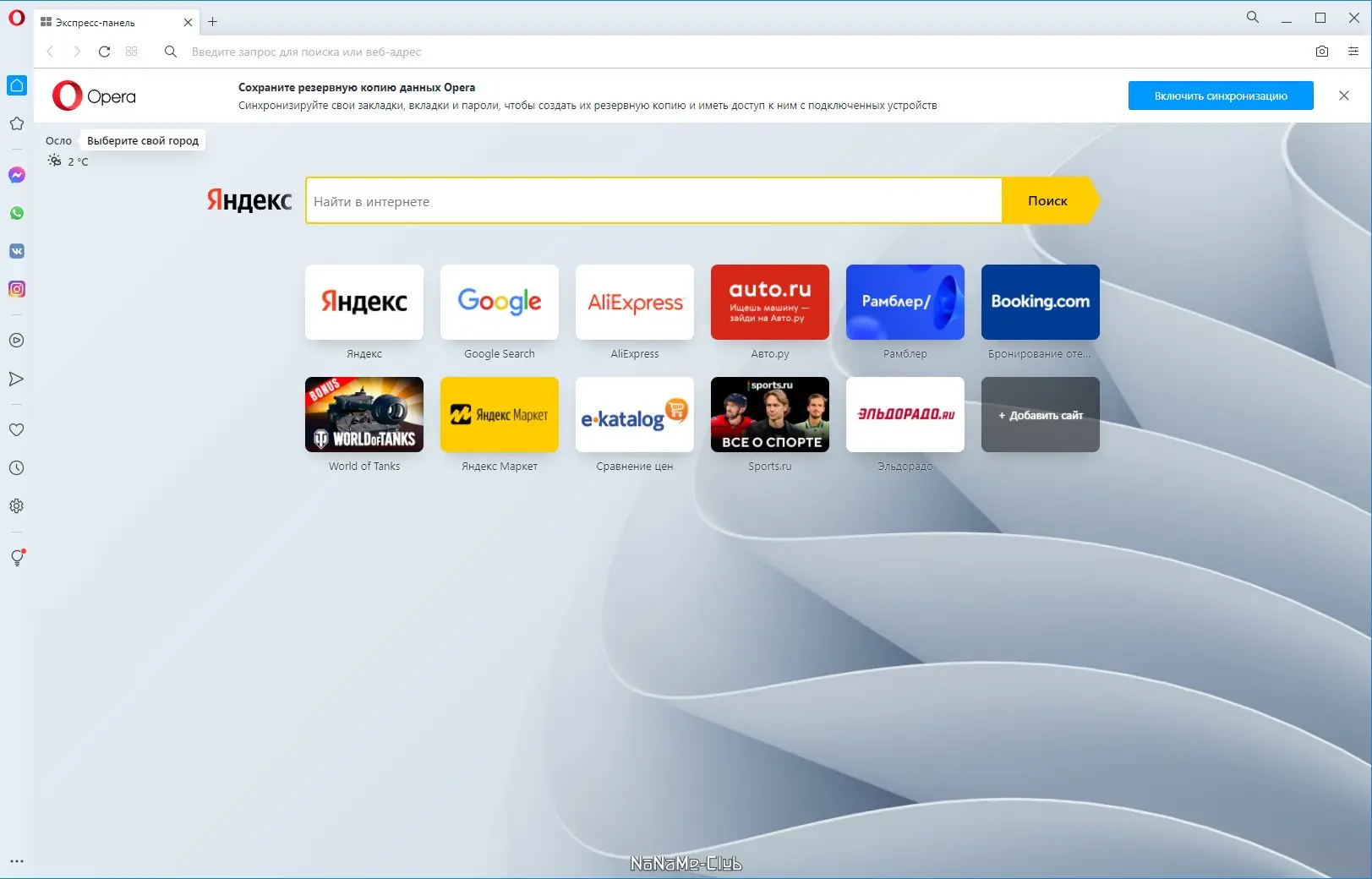
Task: Open Facebook Messenger in sidebar
Action: (x=17, y=175)
